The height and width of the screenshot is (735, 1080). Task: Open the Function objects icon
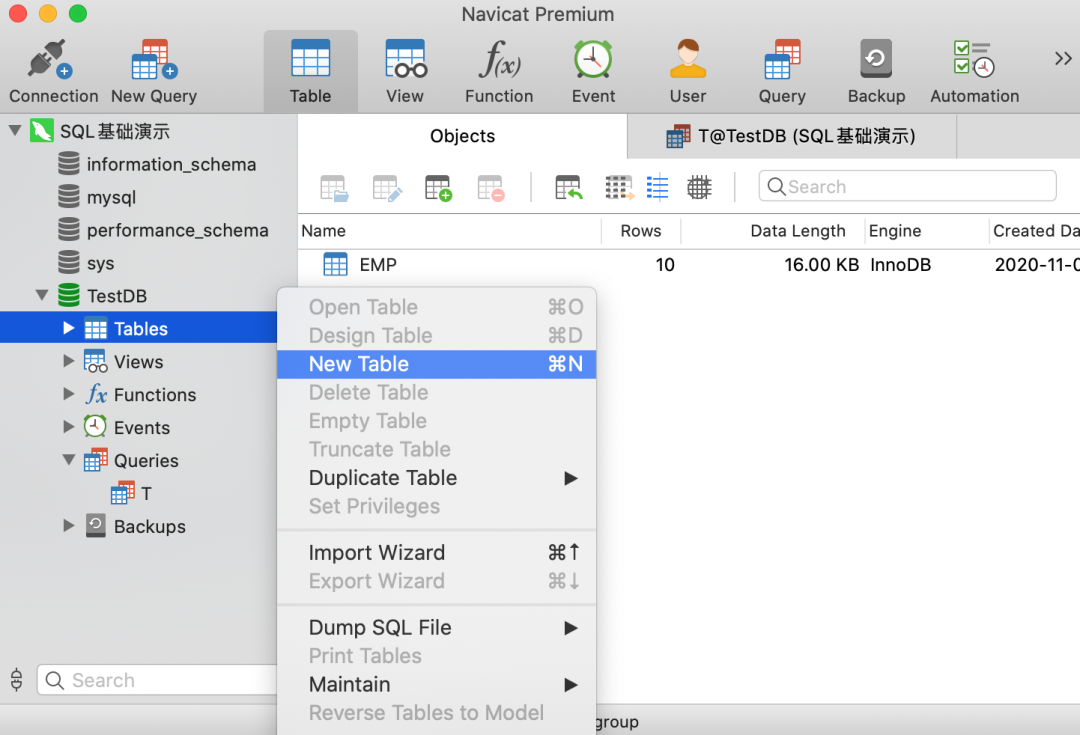coord(498,70)
